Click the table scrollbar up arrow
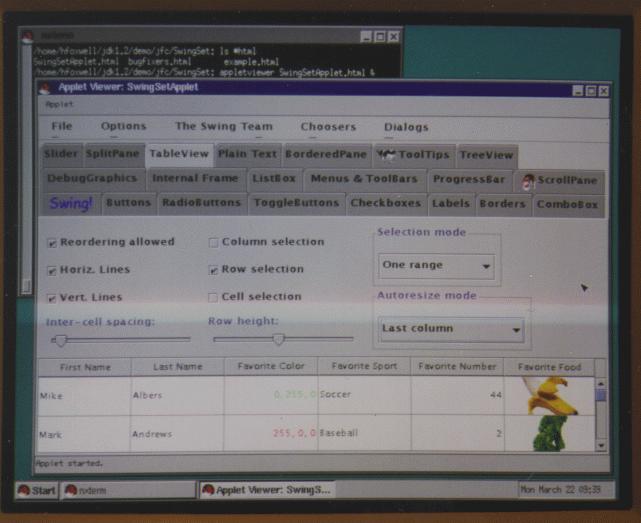Viewport: 641px width, 523px height. pyautogui.click(x=601, y=384)
